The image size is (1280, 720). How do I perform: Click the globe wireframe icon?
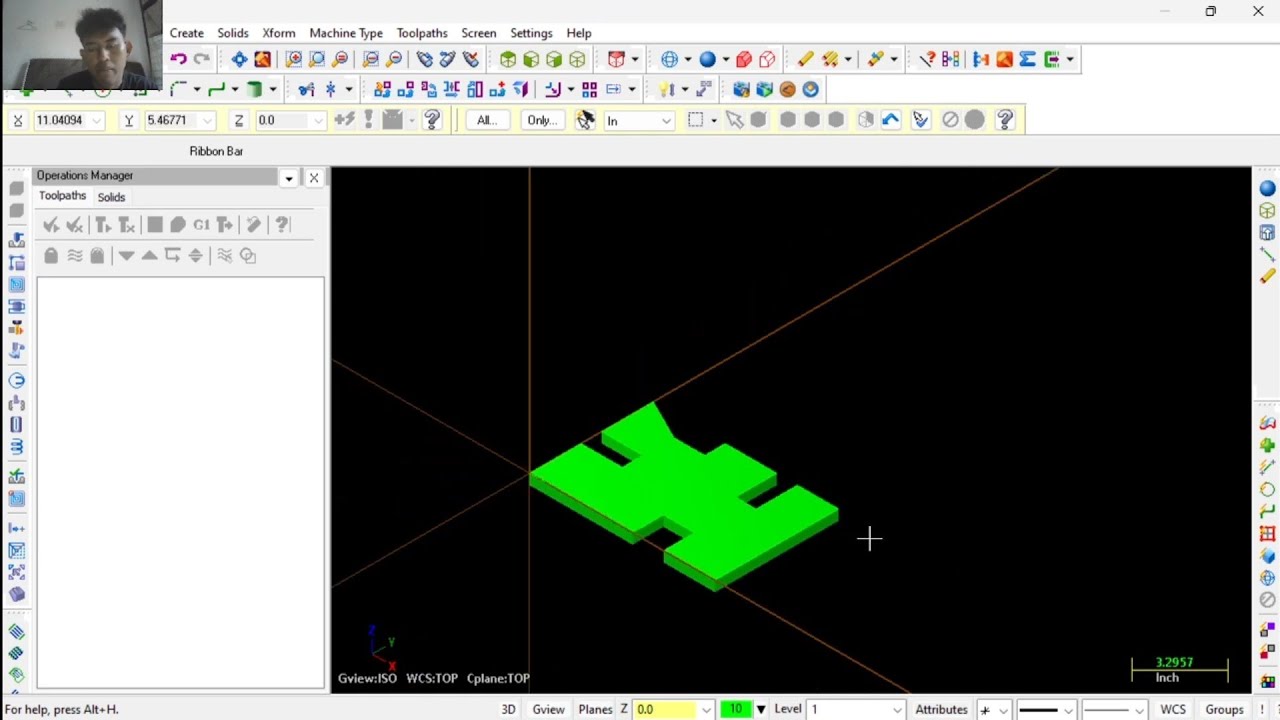pyautogui.click(x=669, y=59)
